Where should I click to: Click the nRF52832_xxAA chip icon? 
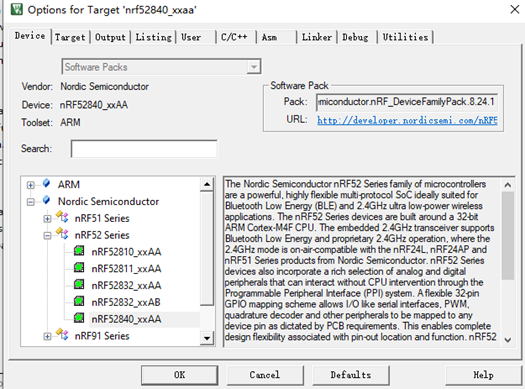click(x=79, y=284)
